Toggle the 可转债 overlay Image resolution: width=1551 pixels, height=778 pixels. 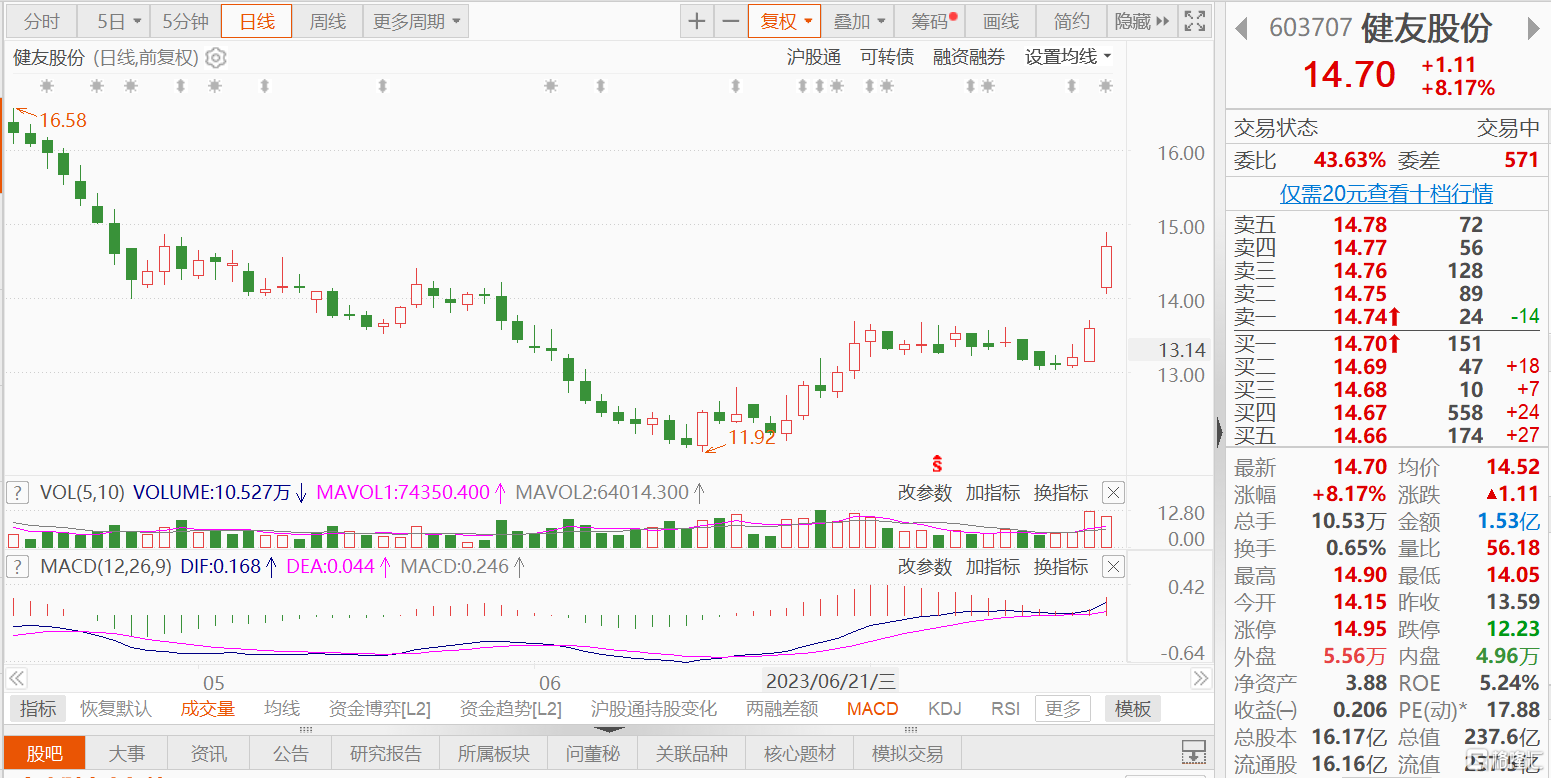click(887, 57)
